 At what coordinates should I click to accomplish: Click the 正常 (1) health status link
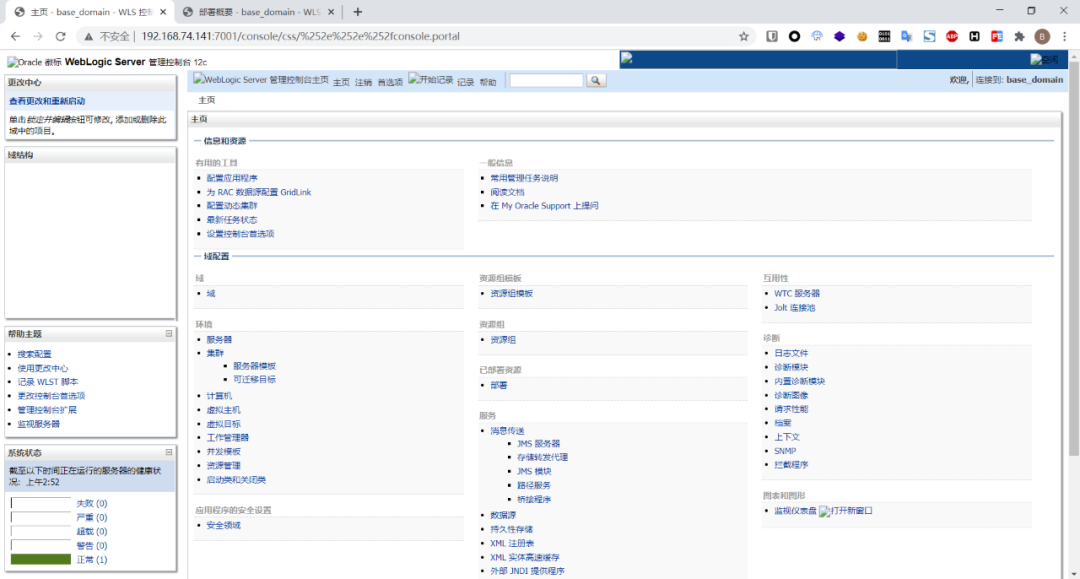tap(92, 560)
